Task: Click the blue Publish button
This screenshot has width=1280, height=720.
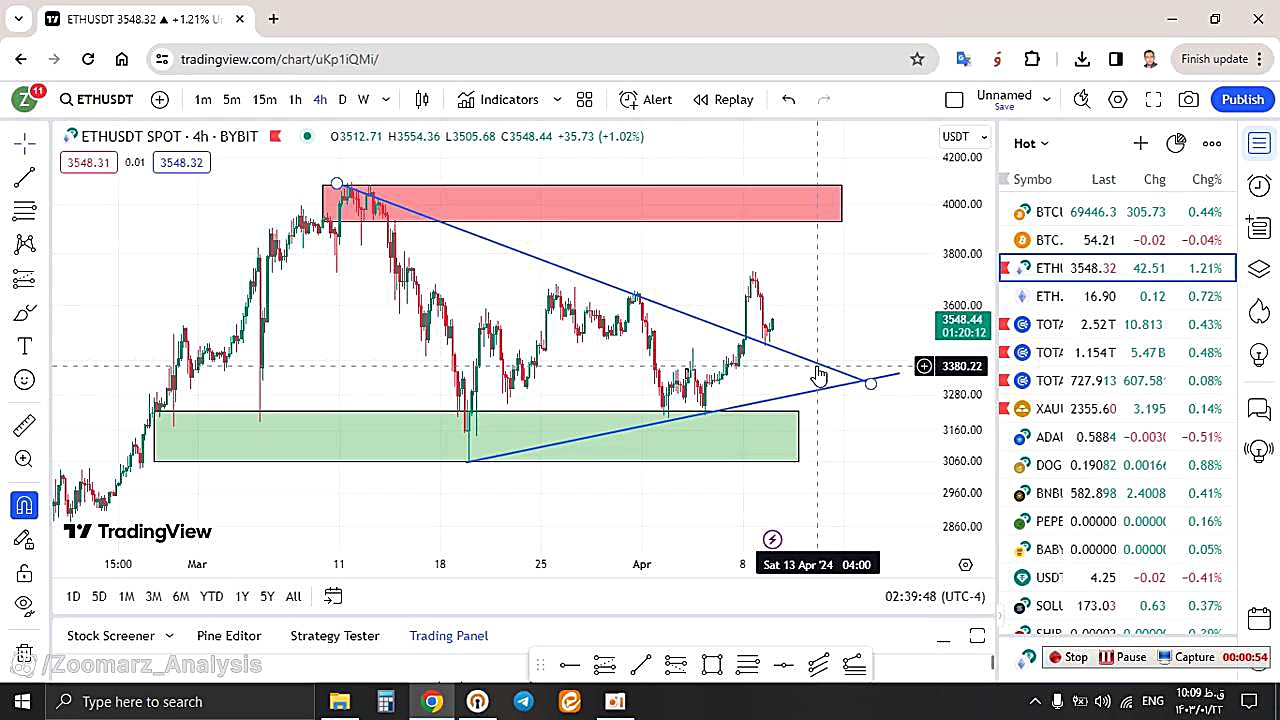Action: tap(1243, 99)
